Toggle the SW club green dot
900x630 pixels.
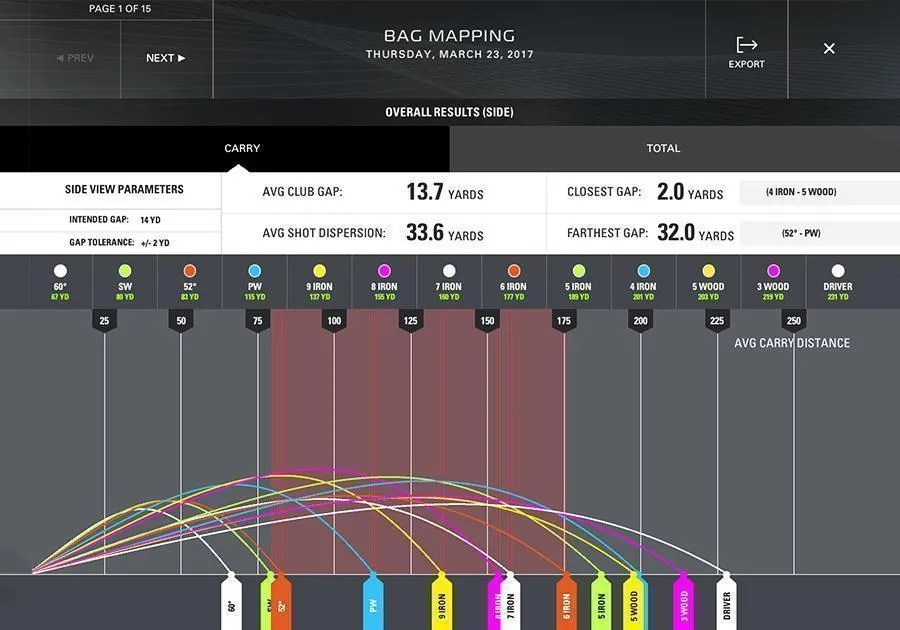pyautogui.click(x=125, y=271)
